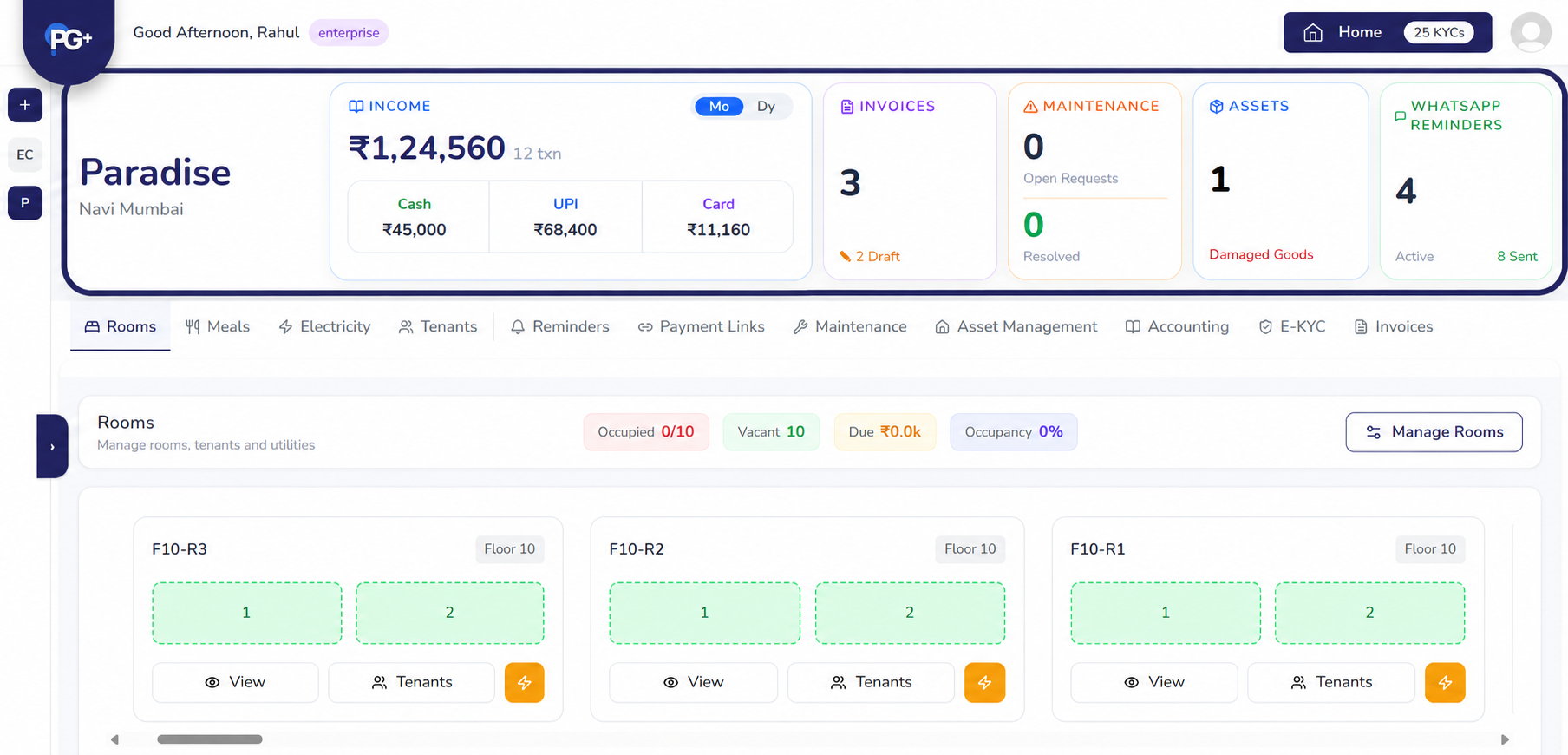Viewport: 1568px width, 755px height.
Task: Click the left arrow of room scrollbar
Action: point(114,739)
